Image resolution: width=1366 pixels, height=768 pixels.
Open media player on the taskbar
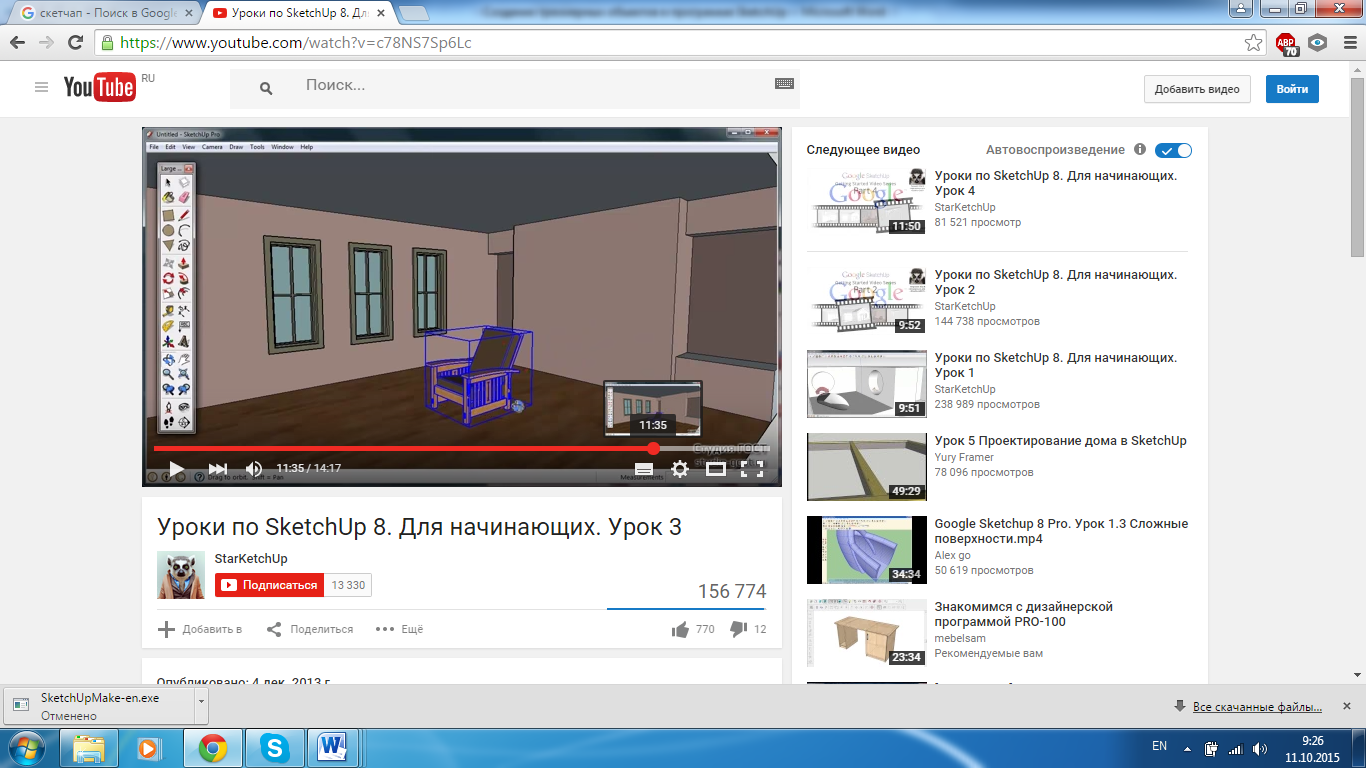[150, 748]
